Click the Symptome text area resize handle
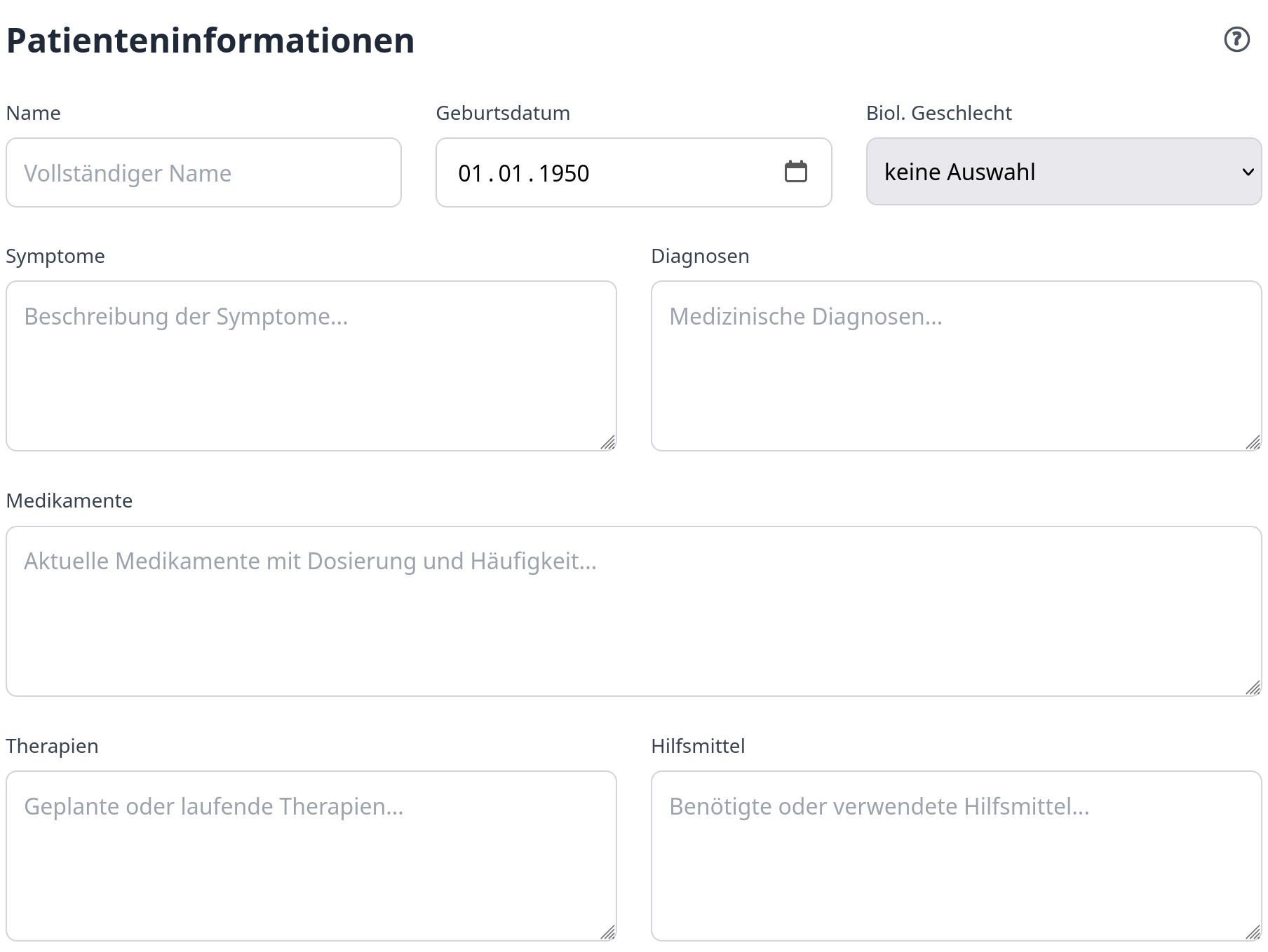This screenshot has height=952, width=1268. click(608, 442)
